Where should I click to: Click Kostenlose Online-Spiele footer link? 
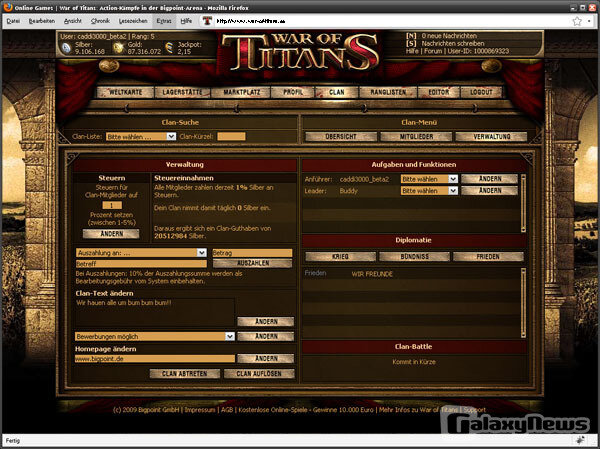tap(273, 410)
